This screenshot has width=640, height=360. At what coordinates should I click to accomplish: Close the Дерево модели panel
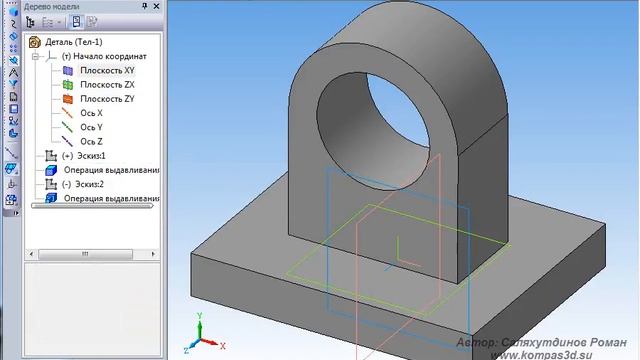(156, 6)
